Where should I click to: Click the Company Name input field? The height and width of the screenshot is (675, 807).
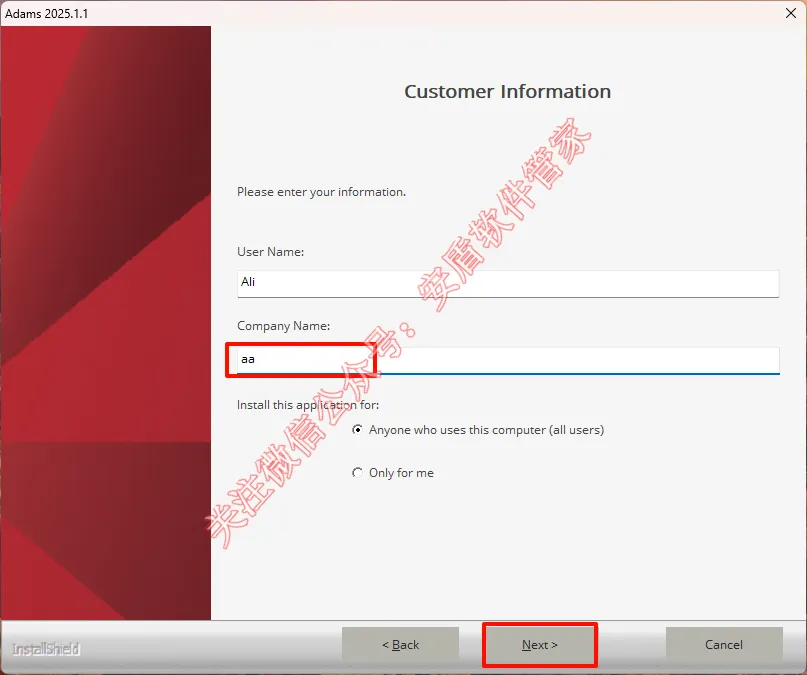click(x=508, y=360)
